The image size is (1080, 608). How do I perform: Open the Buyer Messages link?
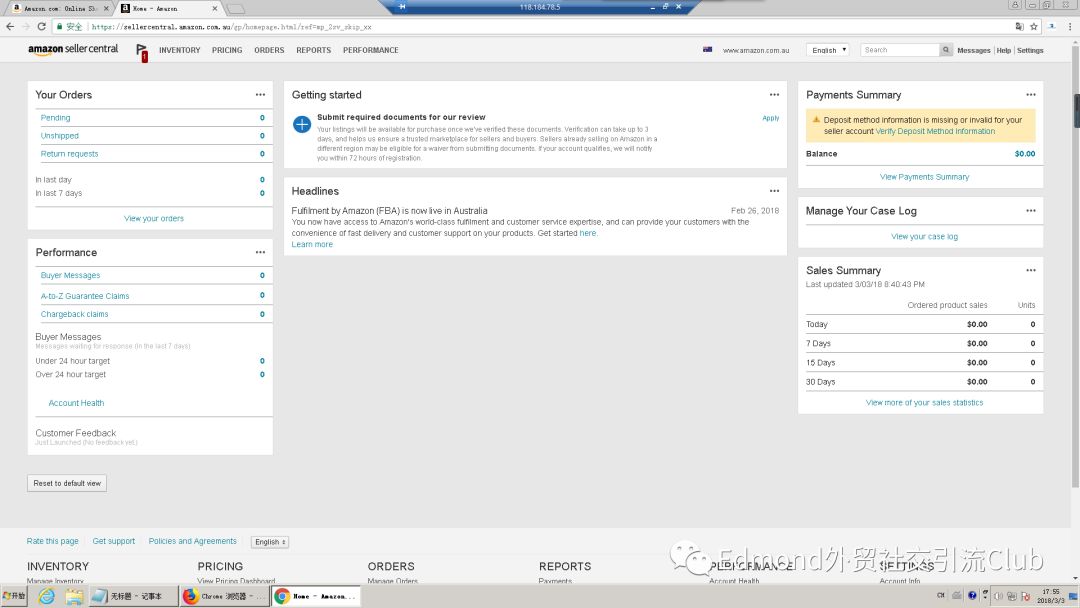pos(70,275)
